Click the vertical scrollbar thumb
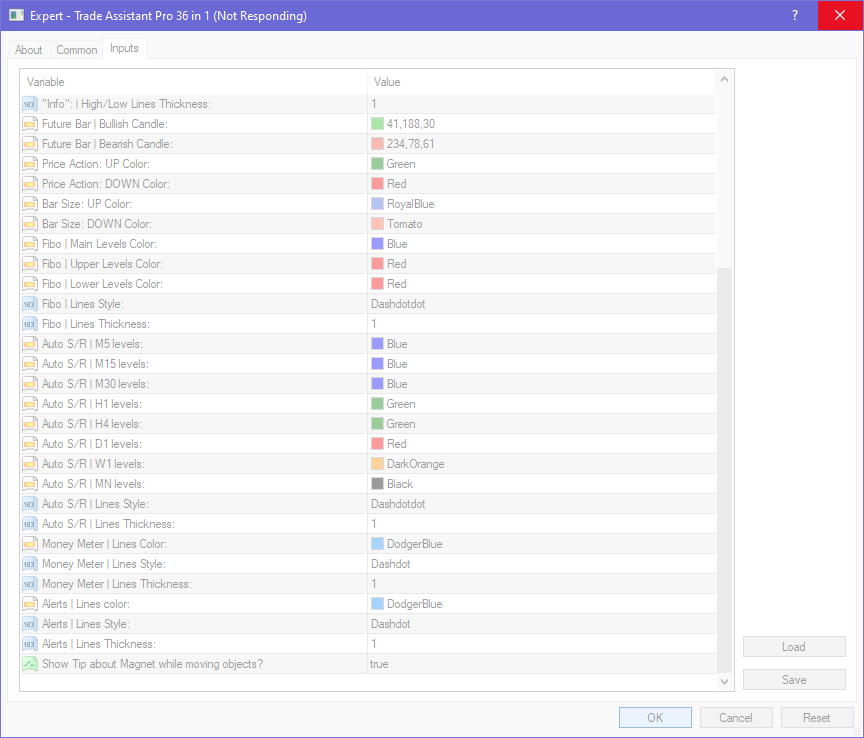This screenshot has height=738, width=864. pos(725,470)
